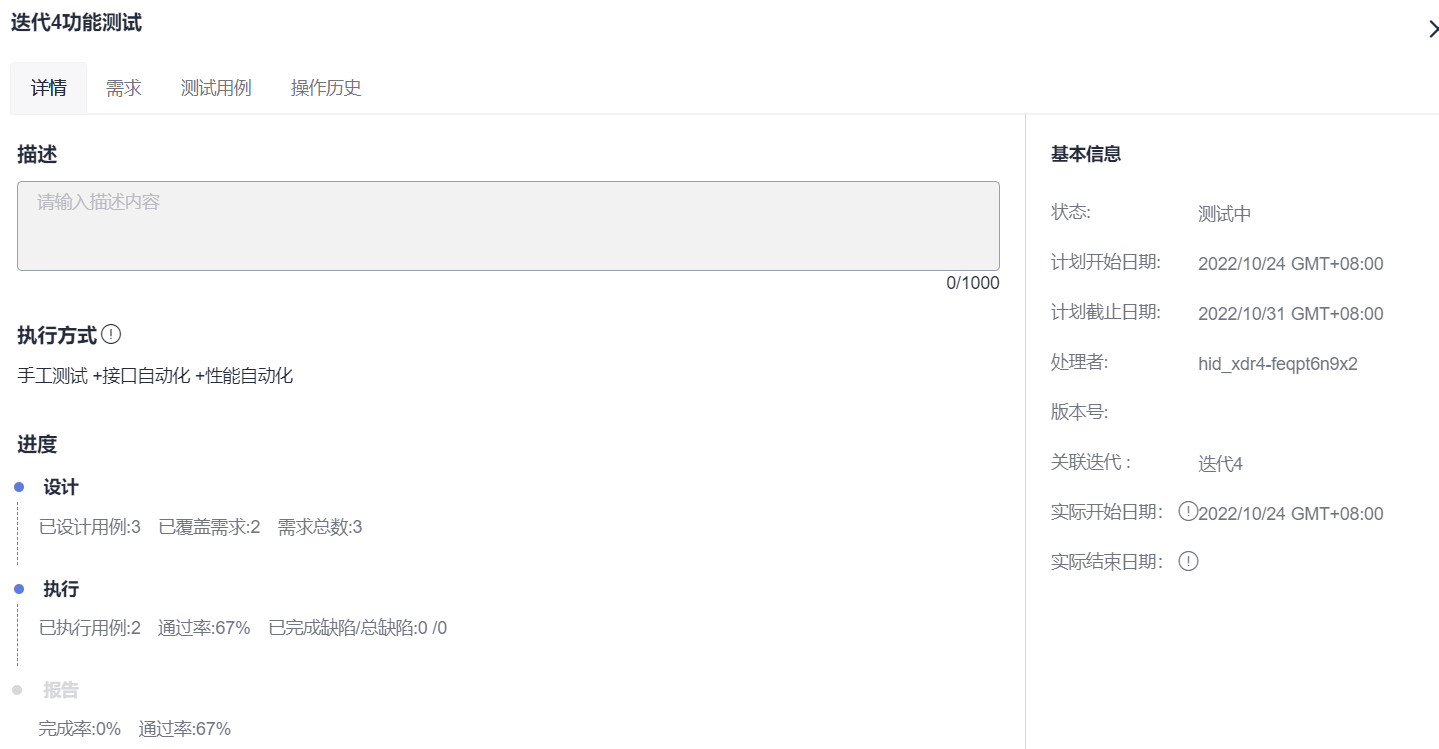Go to the 测试用例 tab

[216, 88]
